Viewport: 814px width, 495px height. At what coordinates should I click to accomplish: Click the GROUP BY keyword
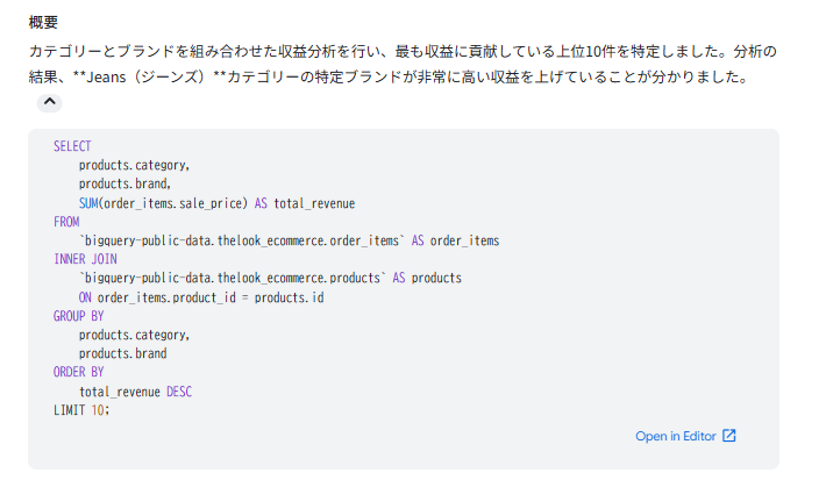point(78,316)
